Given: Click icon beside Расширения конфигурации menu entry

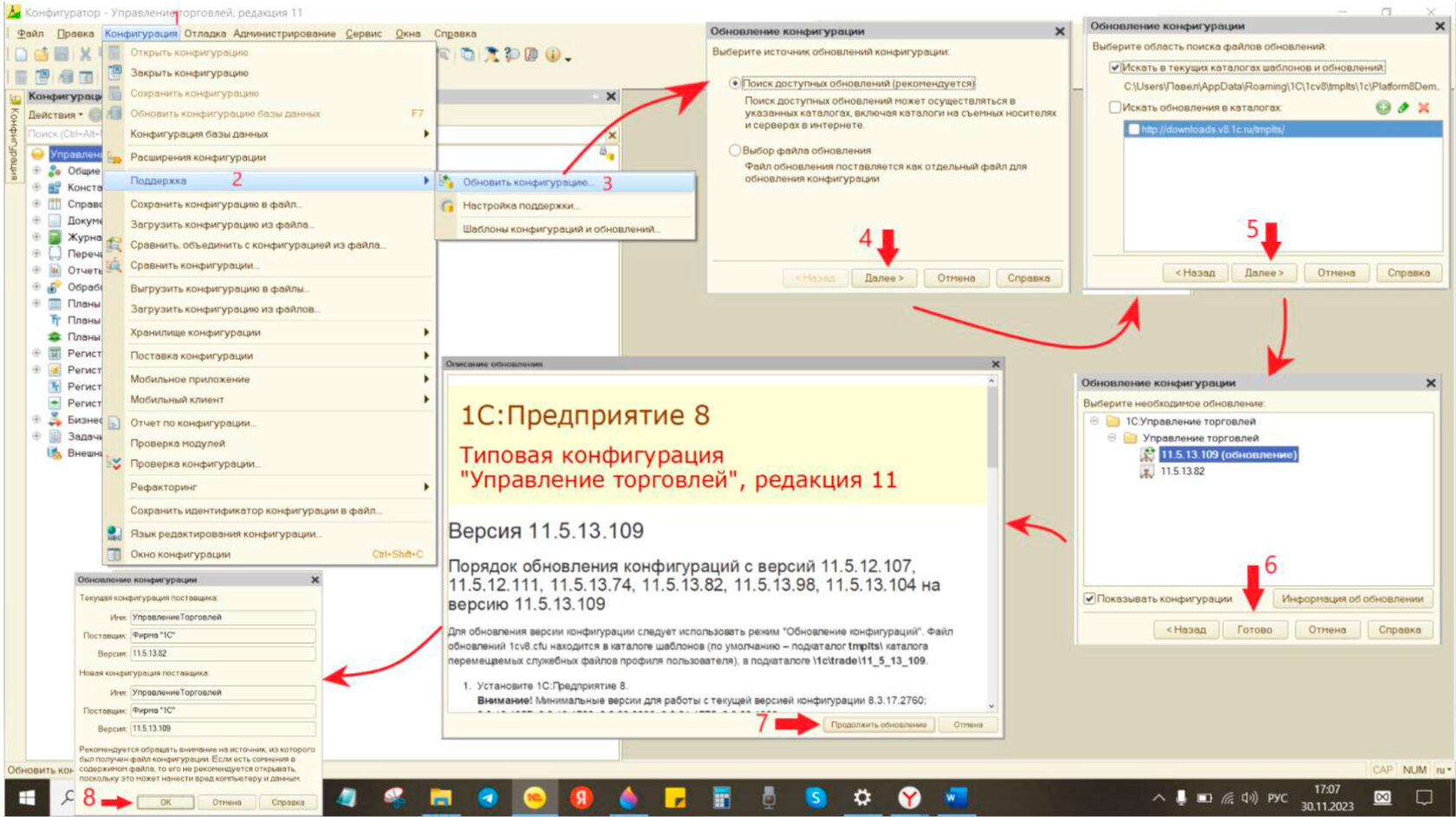Looking at the screenshot, I should pyautogui.click(x=114, y=158).
